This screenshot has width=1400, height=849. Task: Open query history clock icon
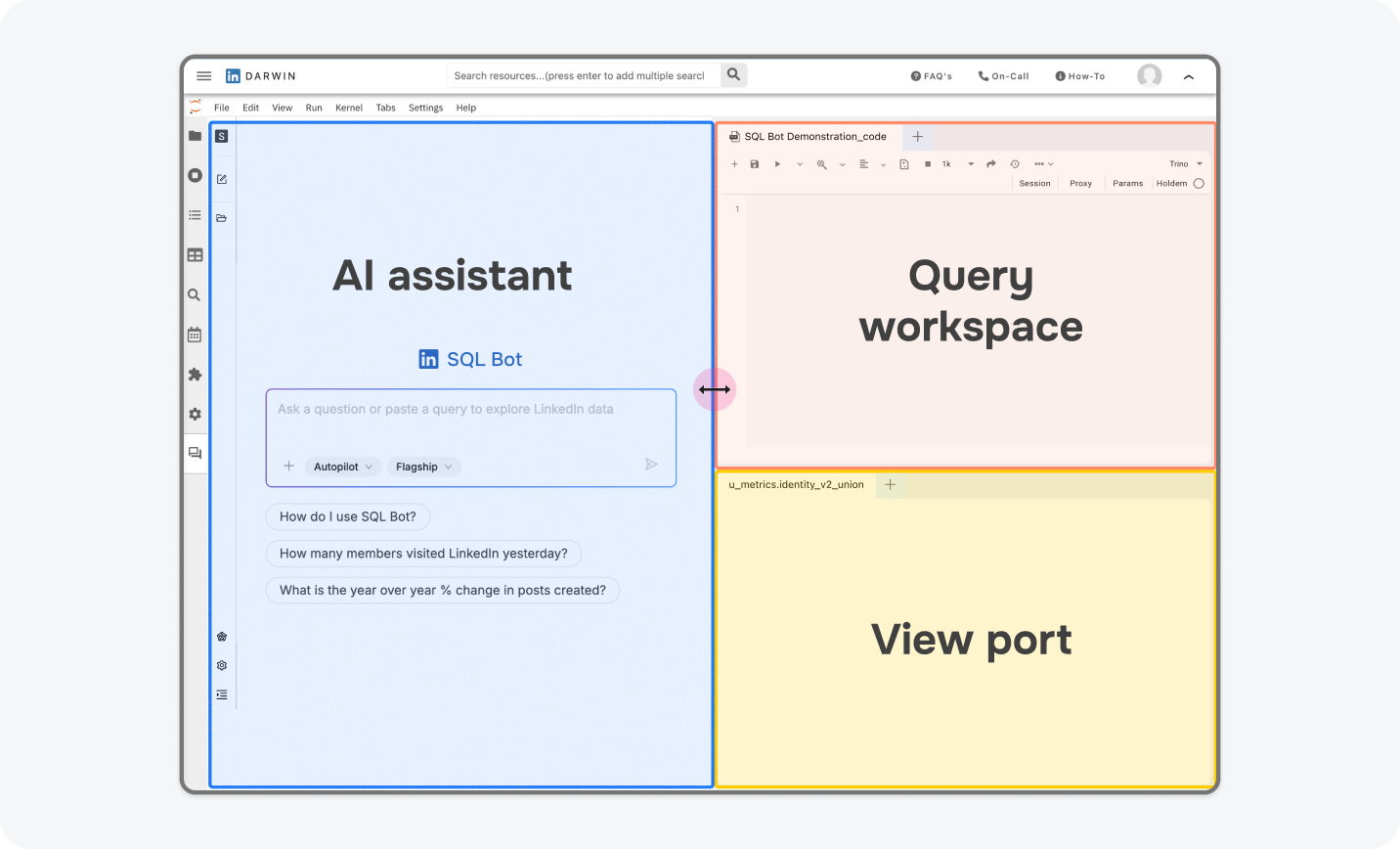tap(1015, 164)
